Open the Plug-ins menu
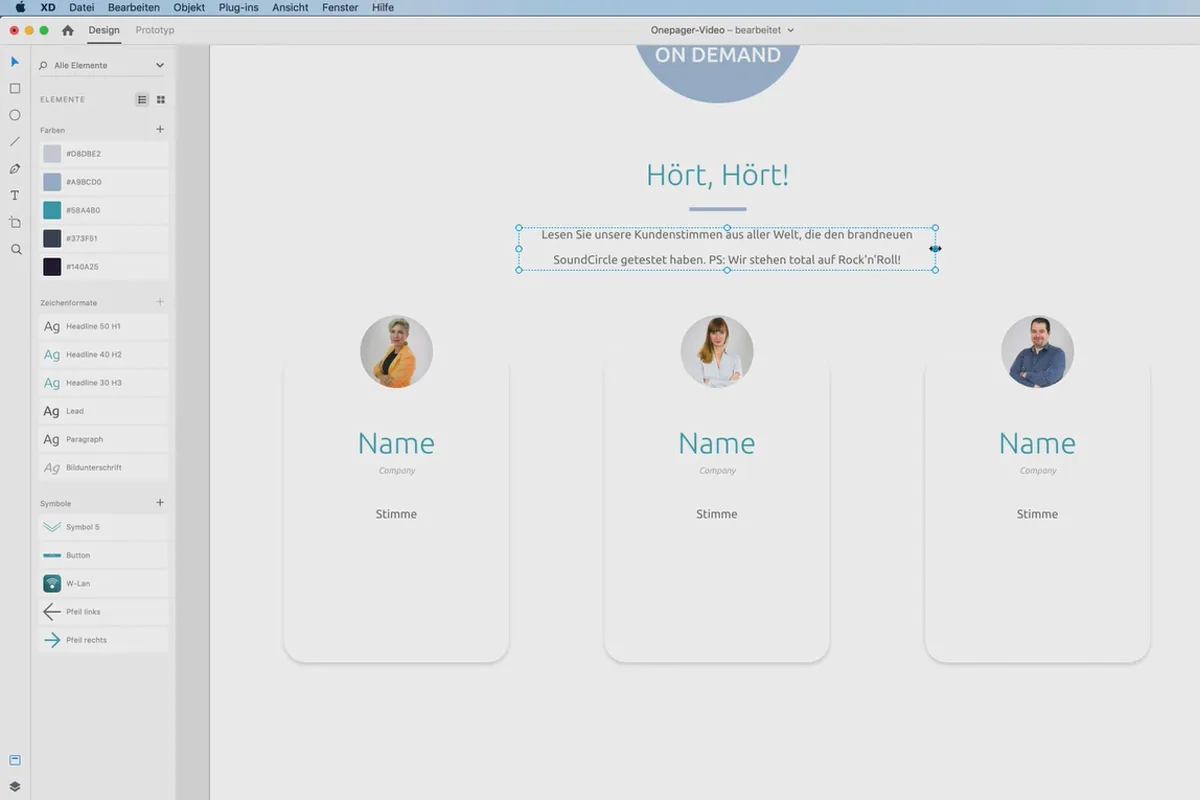 239,7
